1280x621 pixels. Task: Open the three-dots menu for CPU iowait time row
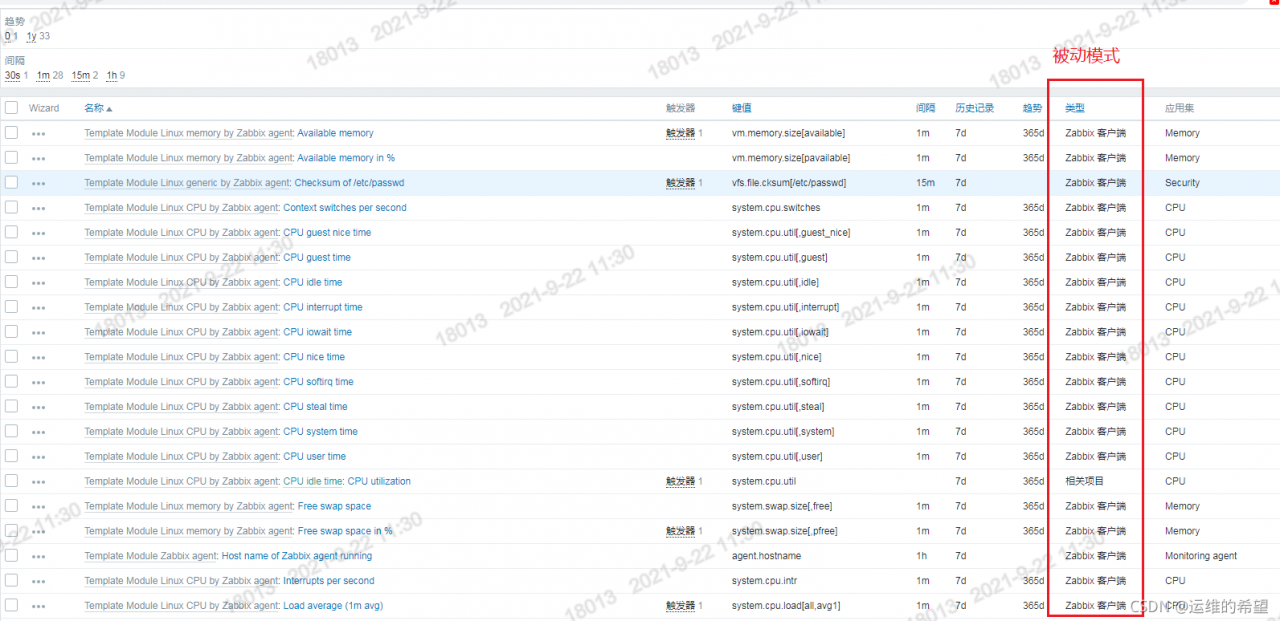tap(38, 332)
